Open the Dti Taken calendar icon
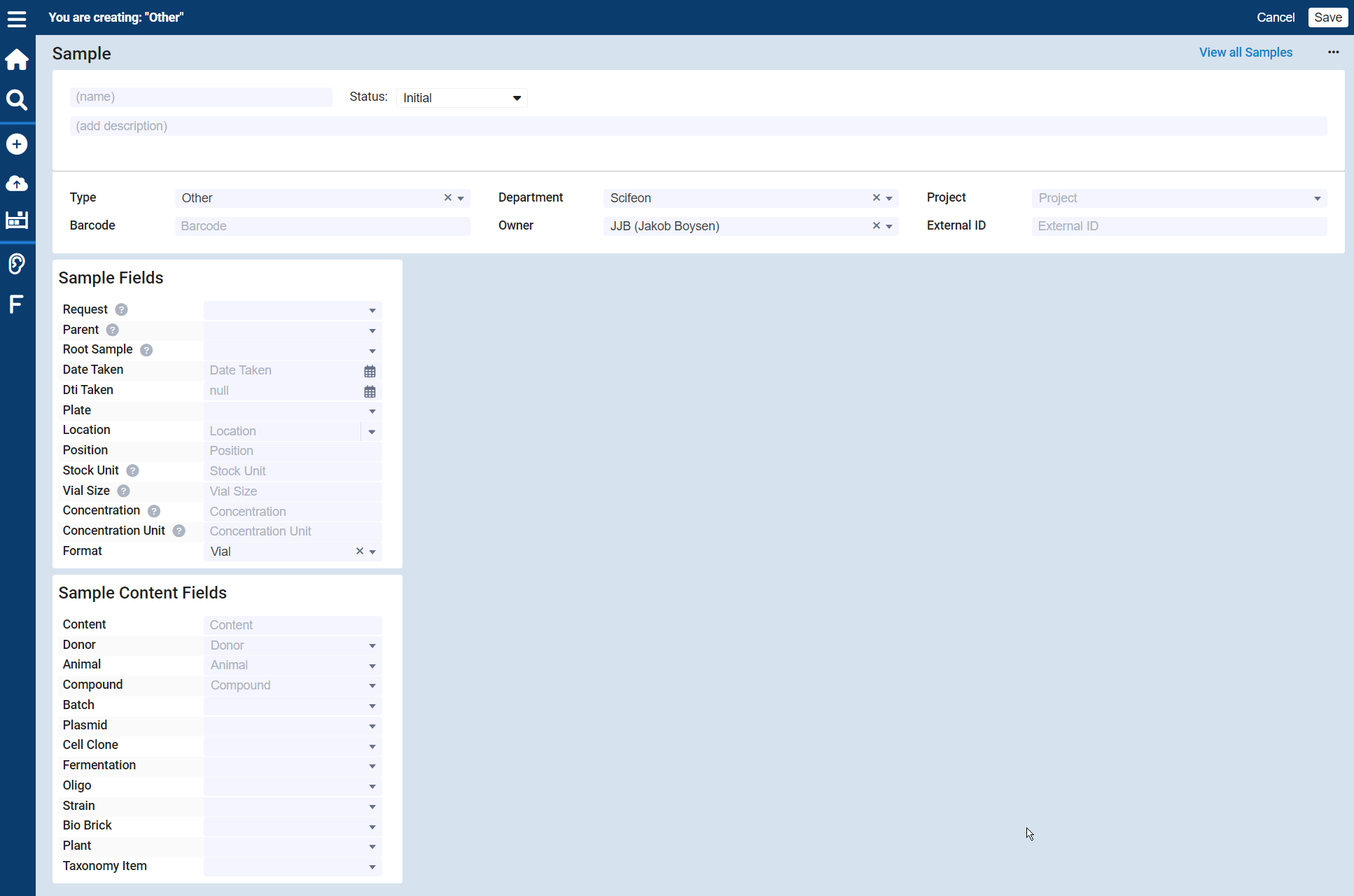The height and width of the screenshot is (896, 1354). click(x=370, y=391)
